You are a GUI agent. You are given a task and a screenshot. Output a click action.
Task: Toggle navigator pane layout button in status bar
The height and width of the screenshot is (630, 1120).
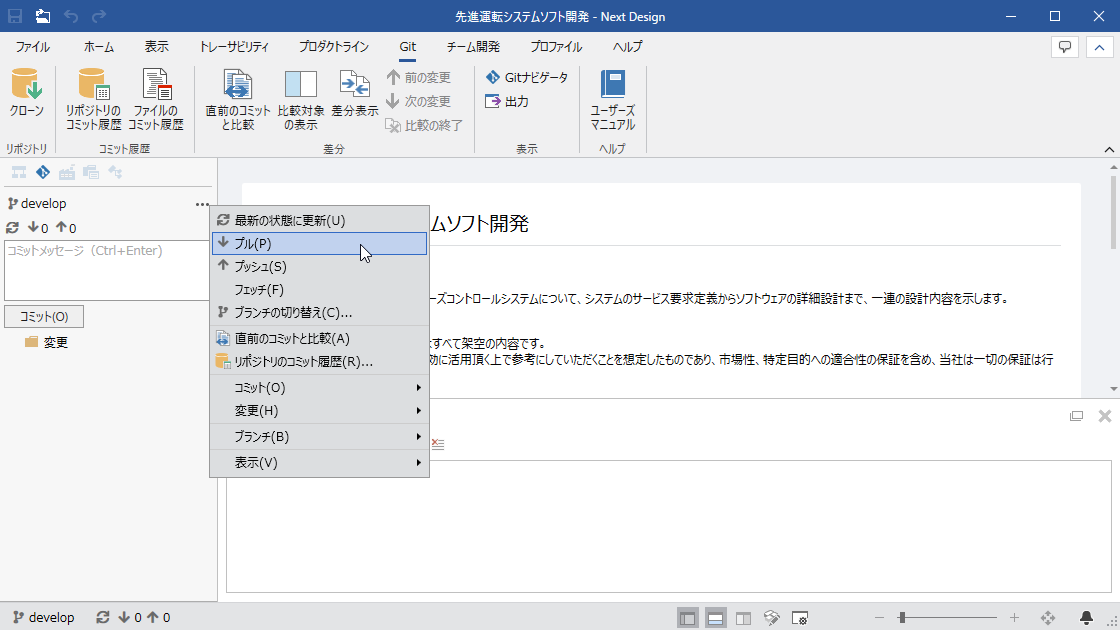[x=688, y=618]
